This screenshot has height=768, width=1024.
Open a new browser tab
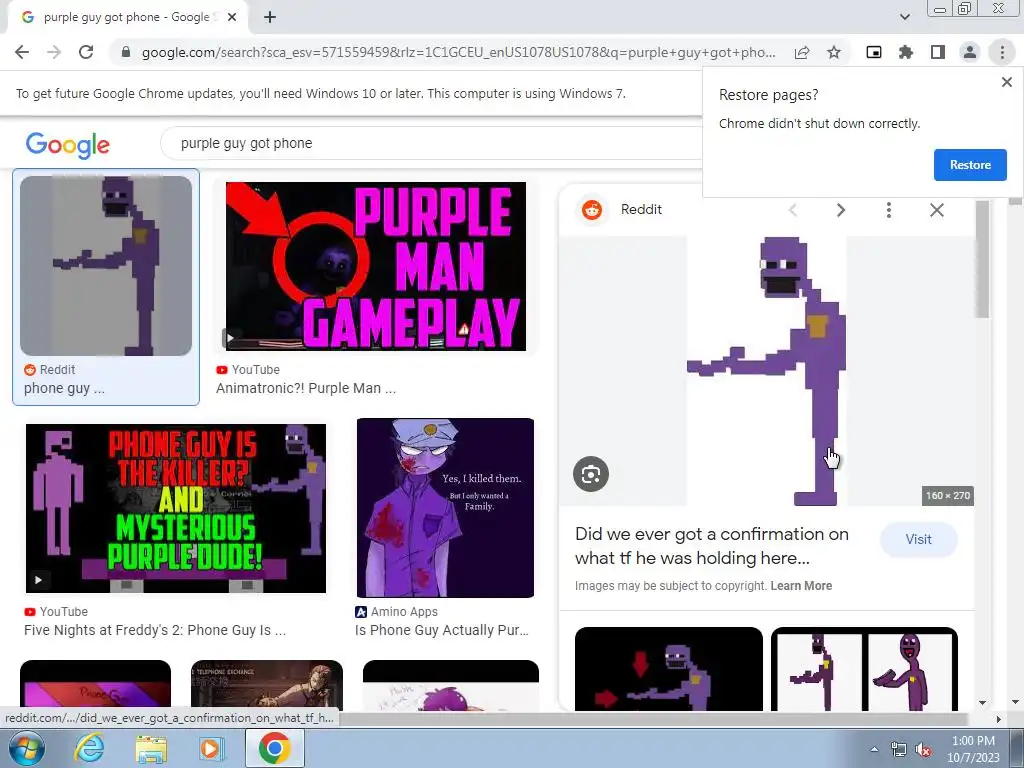tap(270, 18)
